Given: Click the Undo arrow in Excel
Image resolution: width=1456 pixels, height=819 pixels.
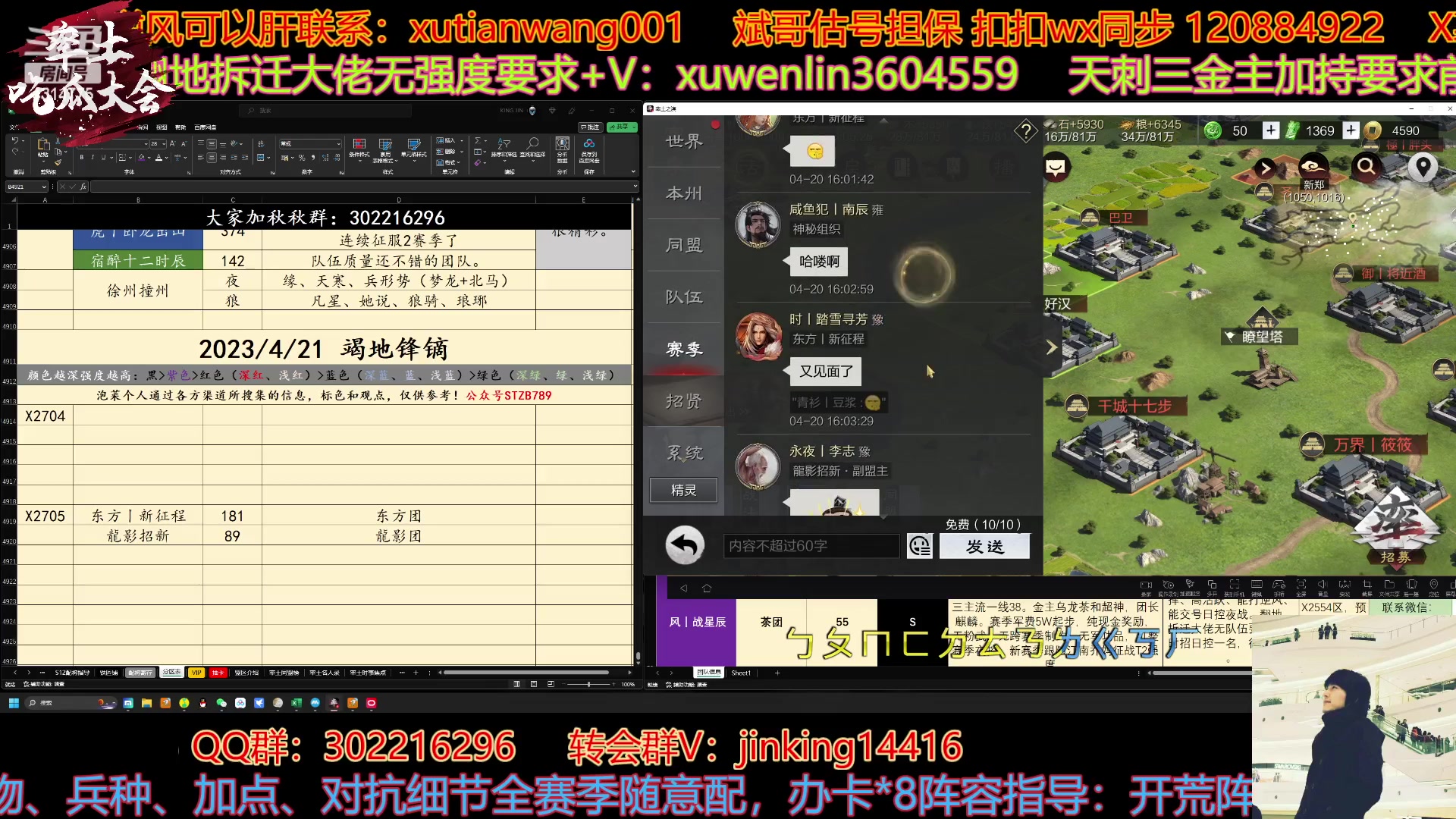Looking at the screenshot, I should (x=15, y=140).
